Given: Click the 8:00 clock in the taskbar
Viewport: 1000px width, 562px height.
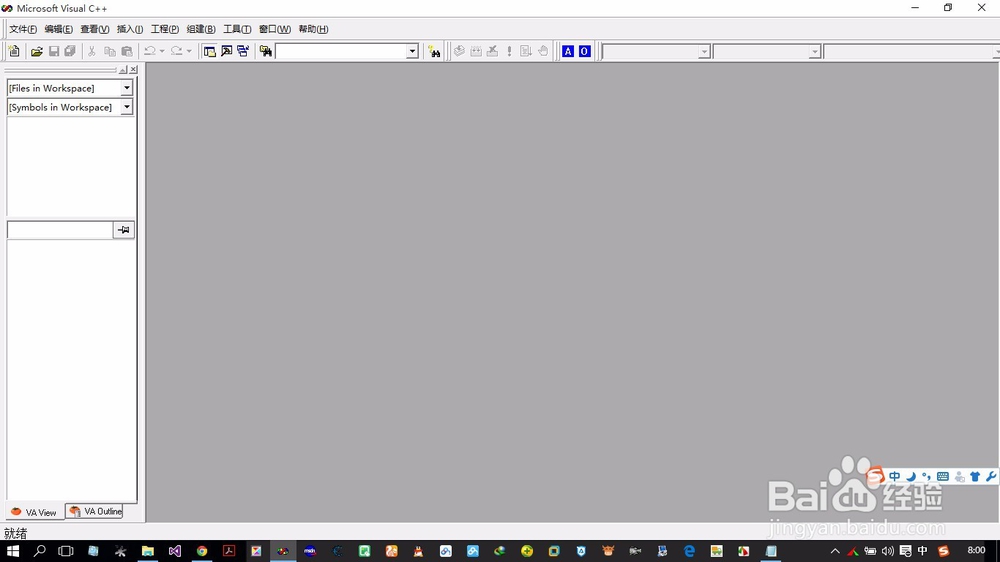Looking at the screenshot, I should click(976, 551).
